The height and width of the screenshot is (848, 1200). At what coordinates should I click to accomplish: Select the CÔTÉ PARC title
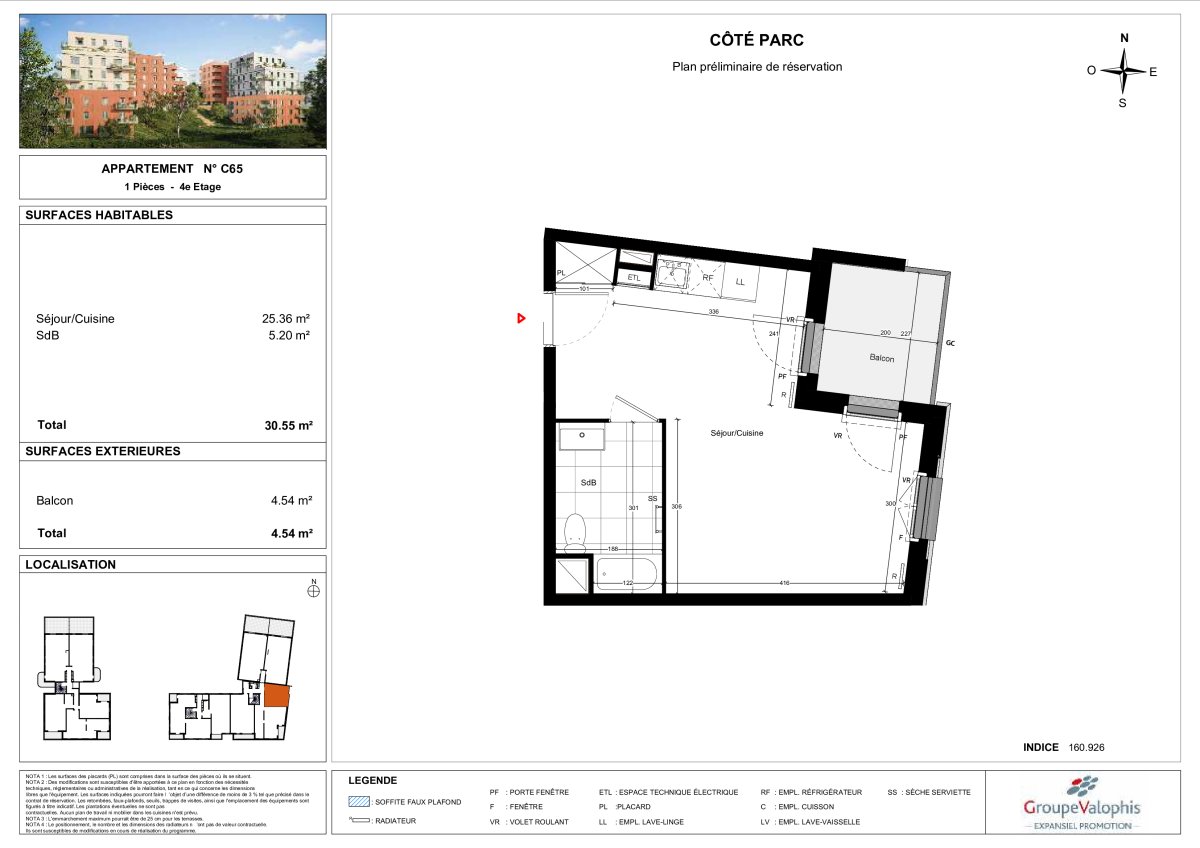[x=756, y=41]
